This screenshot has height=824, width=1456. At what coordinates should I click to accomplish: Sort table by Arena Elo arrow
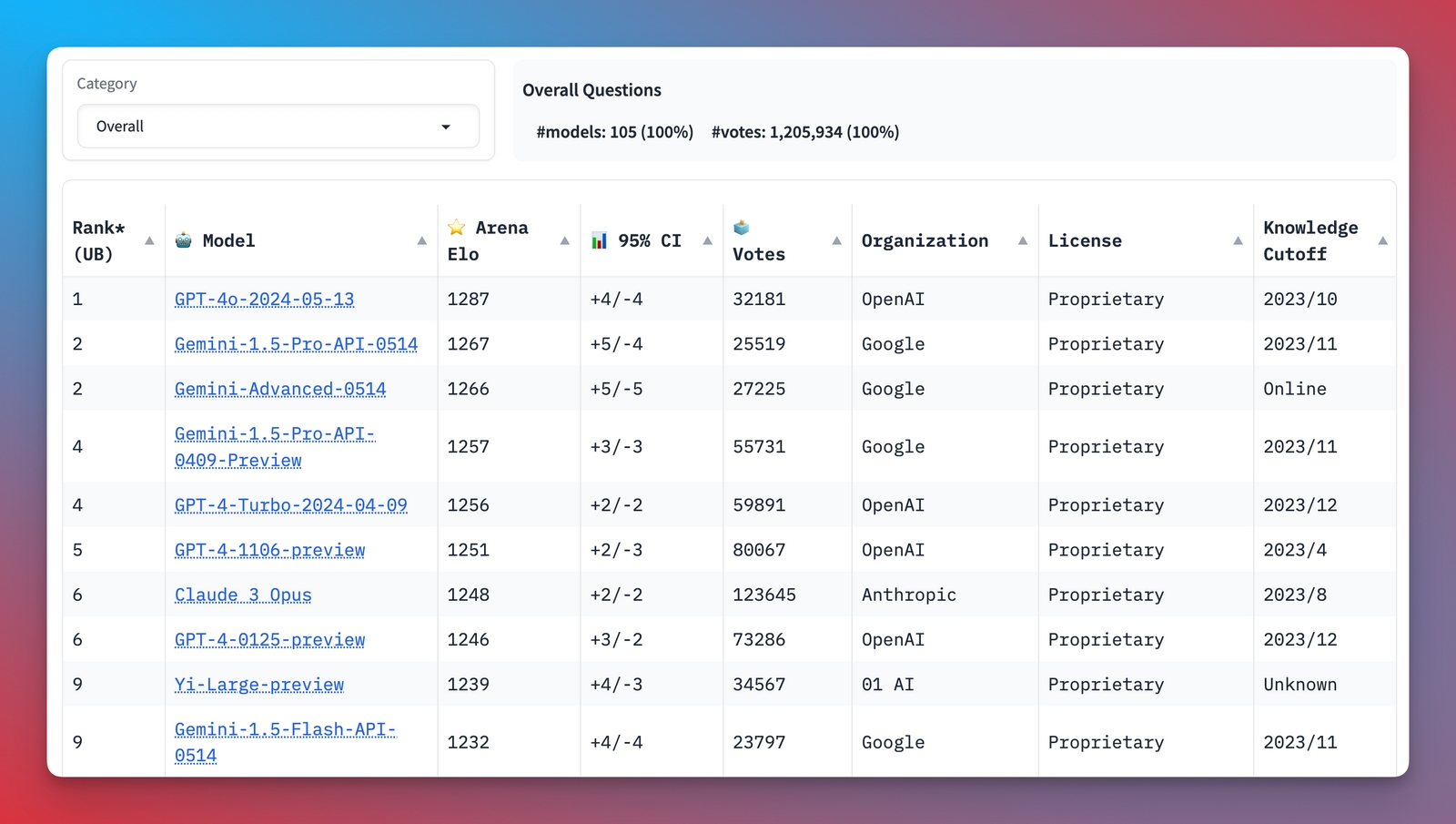click(x=564, y=241)
